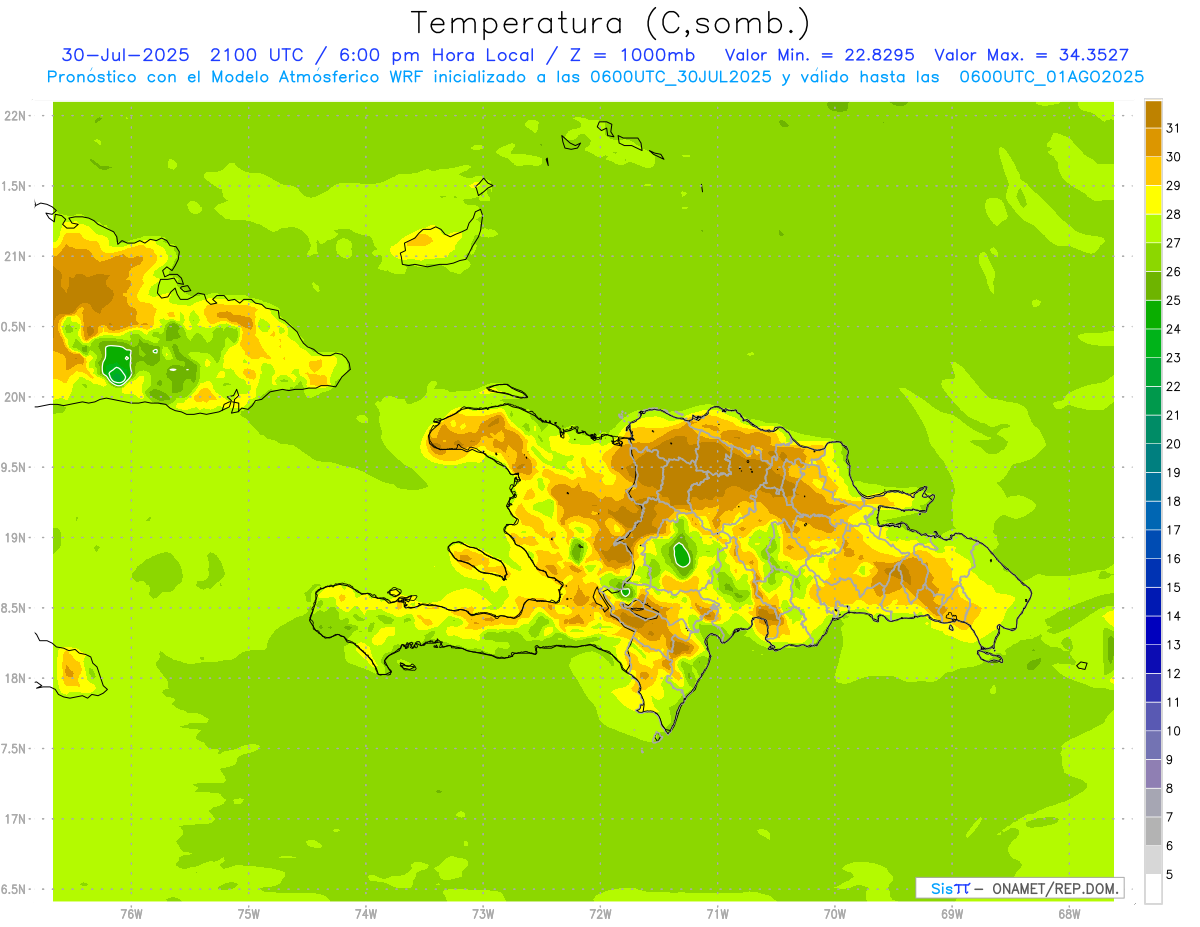Screen dimensions: 1200x927
Task: Select the "30-Jul-2025" date text
Action: click(125, 55)
